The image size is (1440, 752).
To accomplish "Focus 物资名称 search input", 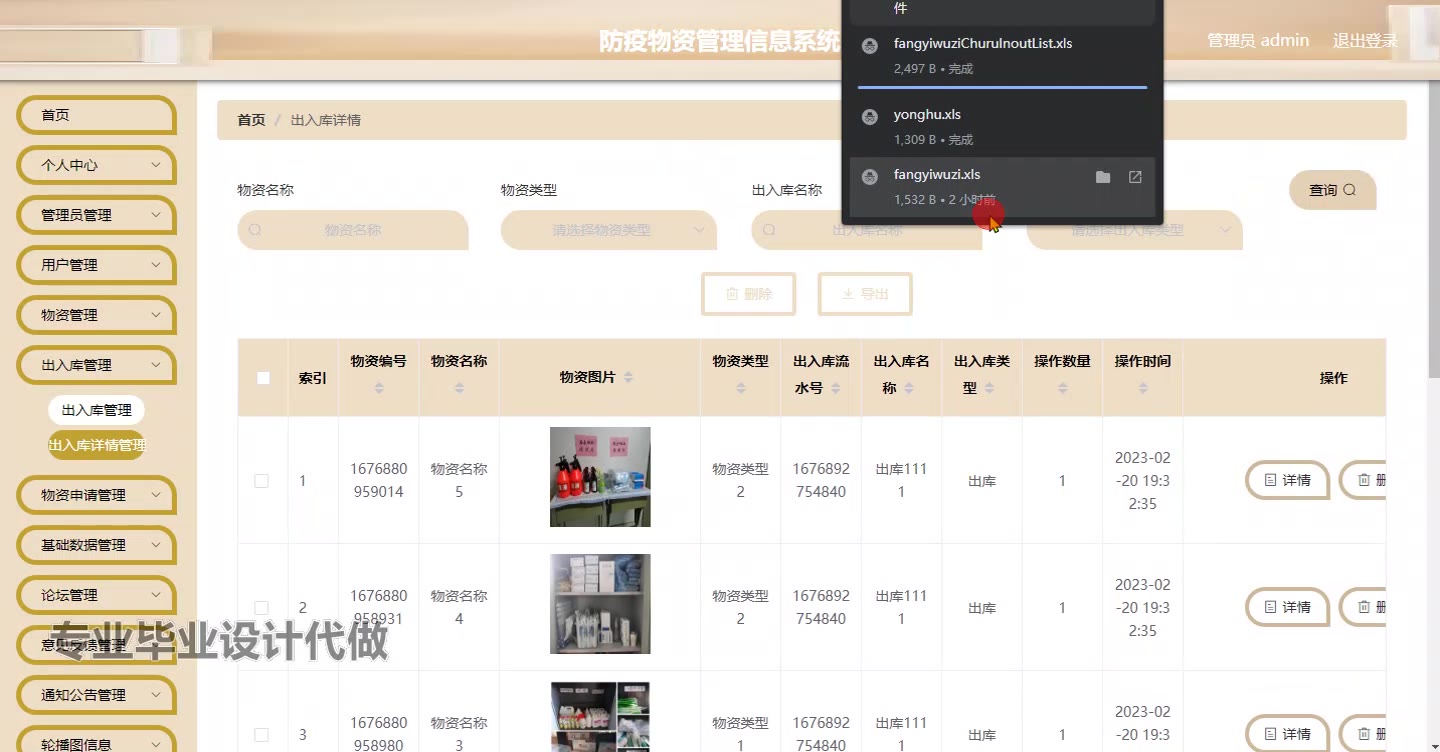I will (352, 230).
